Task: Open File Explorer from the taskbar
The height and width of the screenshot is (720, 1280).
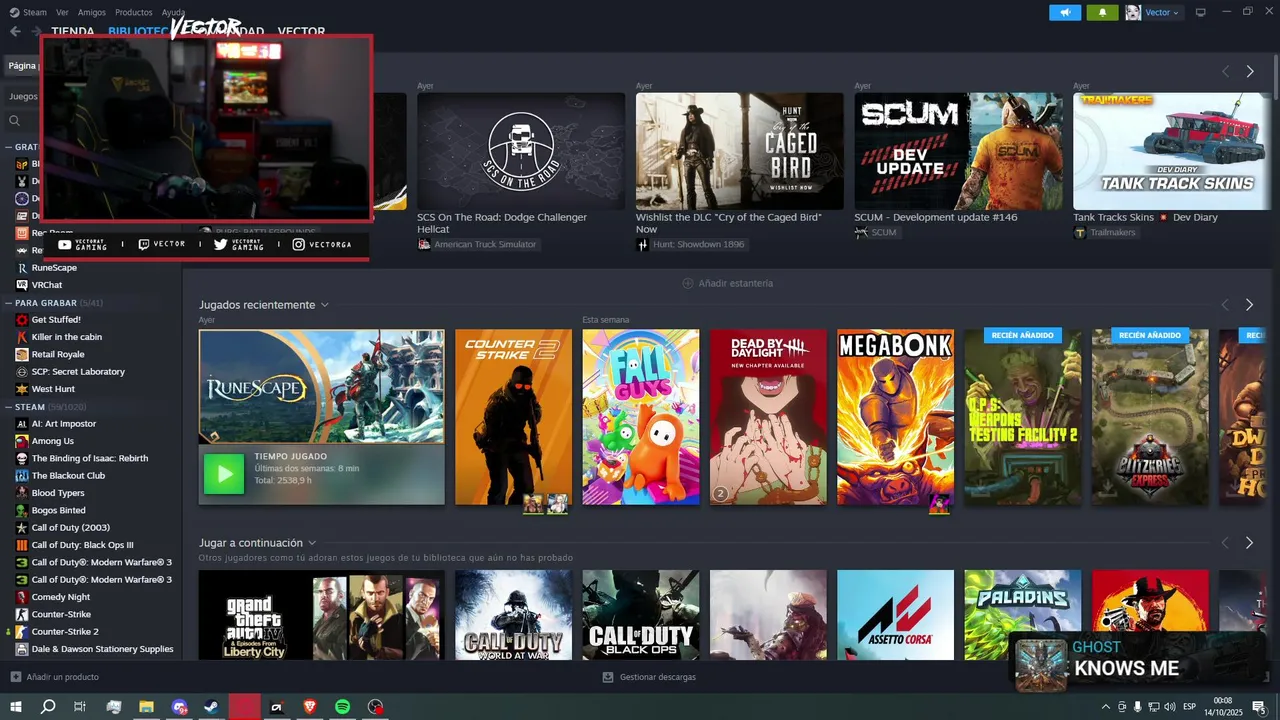Action: point(146,706)
